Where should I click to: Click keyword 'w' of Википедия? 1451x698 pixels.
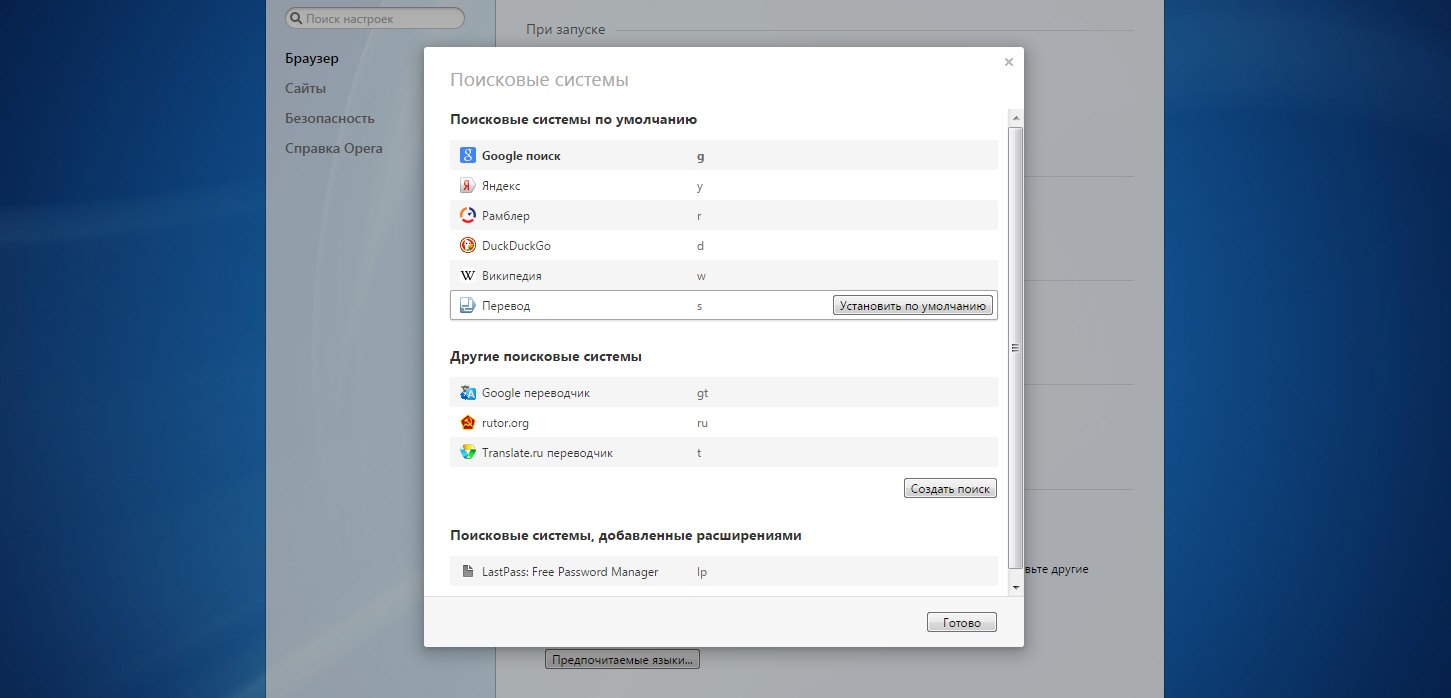[701, 276]
